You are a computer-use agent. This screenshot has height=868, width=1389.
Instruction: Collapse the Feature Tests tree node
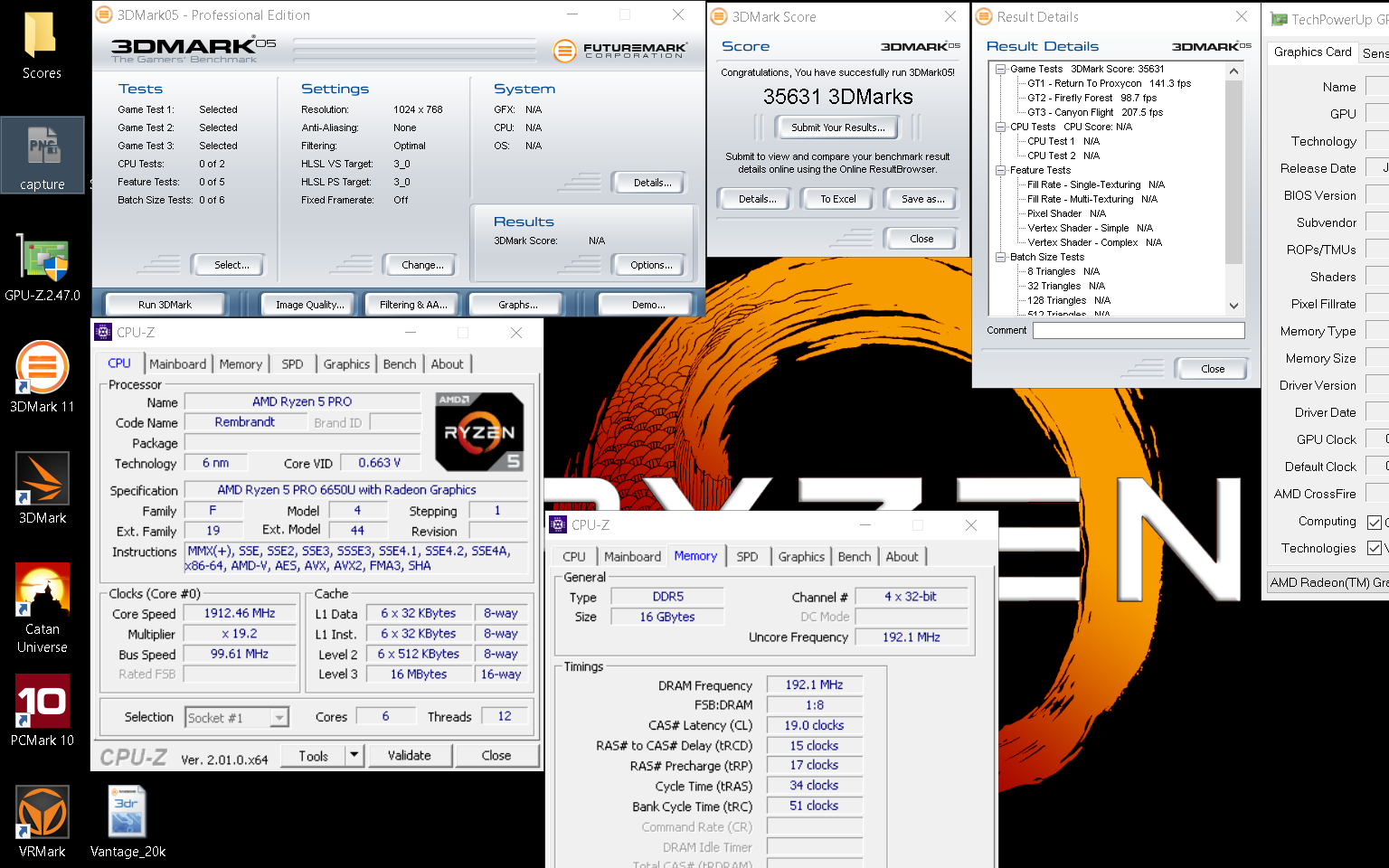(1001, 170)
